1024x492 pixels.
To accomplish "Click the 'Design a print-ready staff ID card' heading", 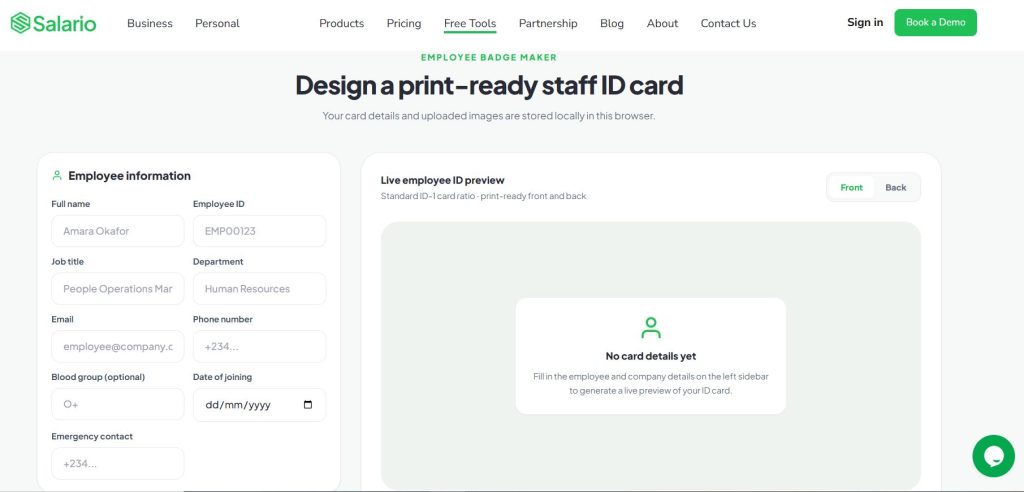I will click(489, 86).
